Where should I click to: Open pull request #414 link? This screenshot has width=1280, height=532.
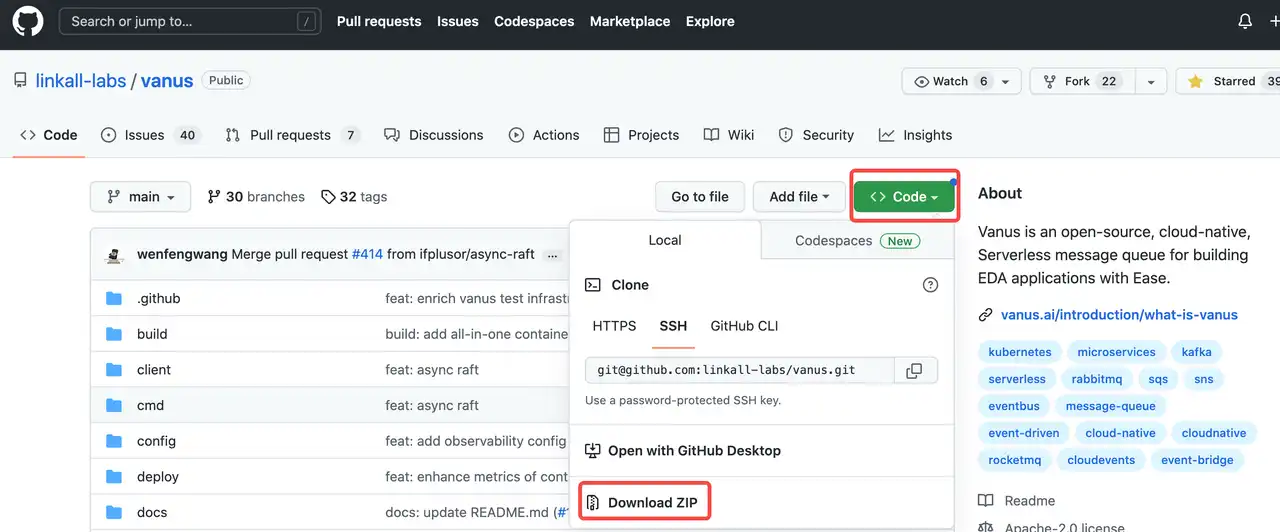367,254
